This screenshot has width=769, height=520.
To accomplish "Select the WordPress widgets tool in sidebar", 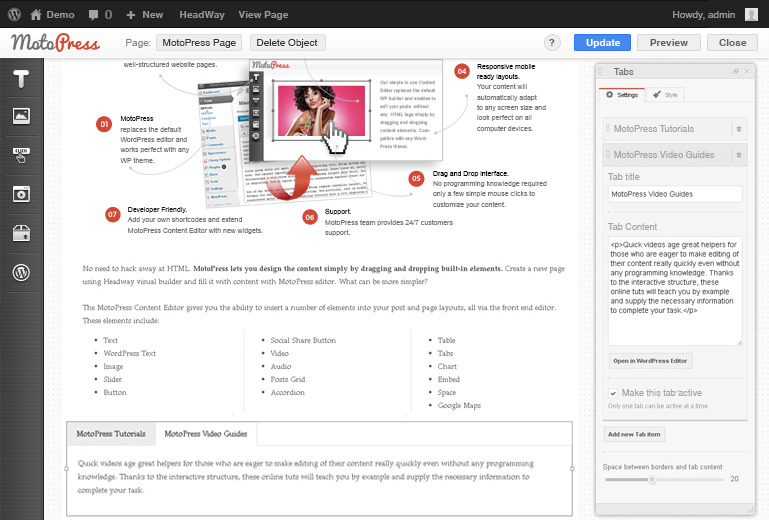I will [x=21, y=272].
